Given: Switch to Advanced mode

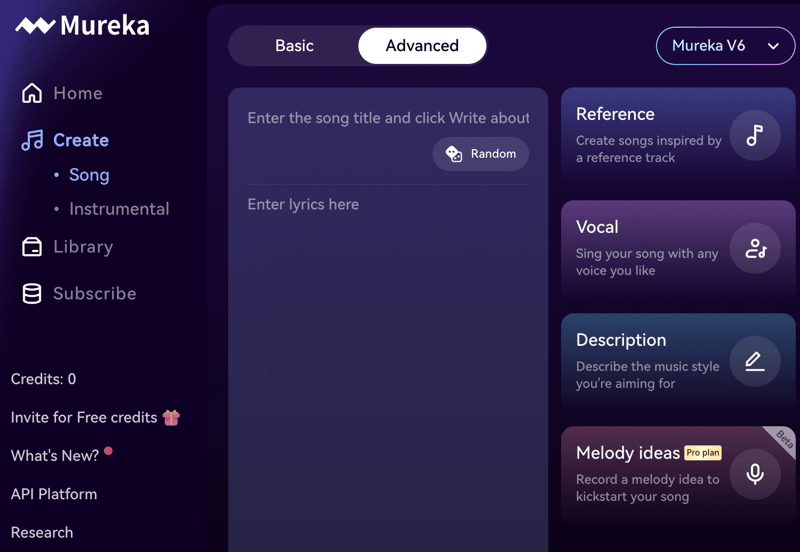Looking at the screenshot, I should pyautogui.click(x=422, y=46).
